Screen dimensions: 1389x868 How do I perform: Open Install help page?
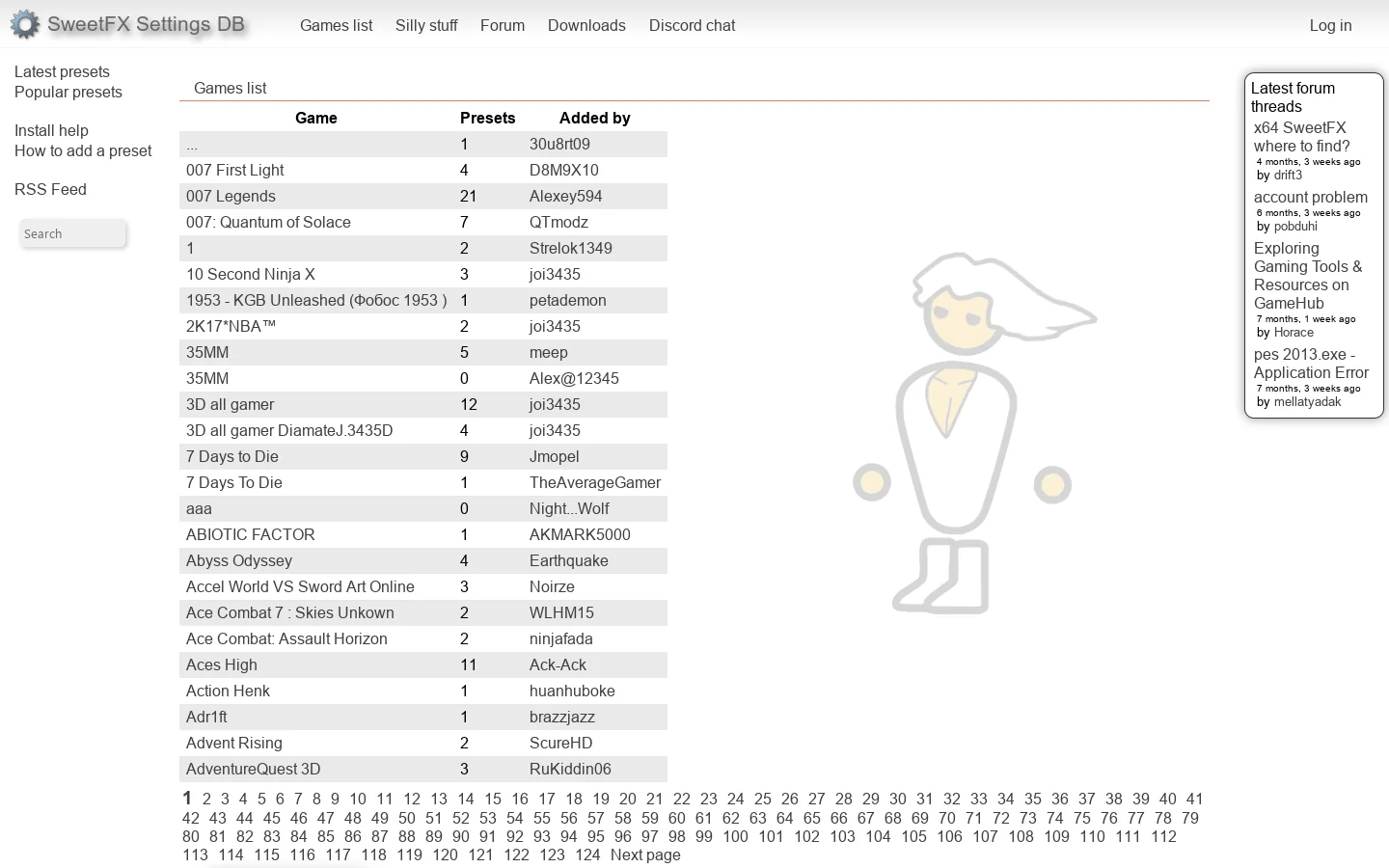click(51, 130)
